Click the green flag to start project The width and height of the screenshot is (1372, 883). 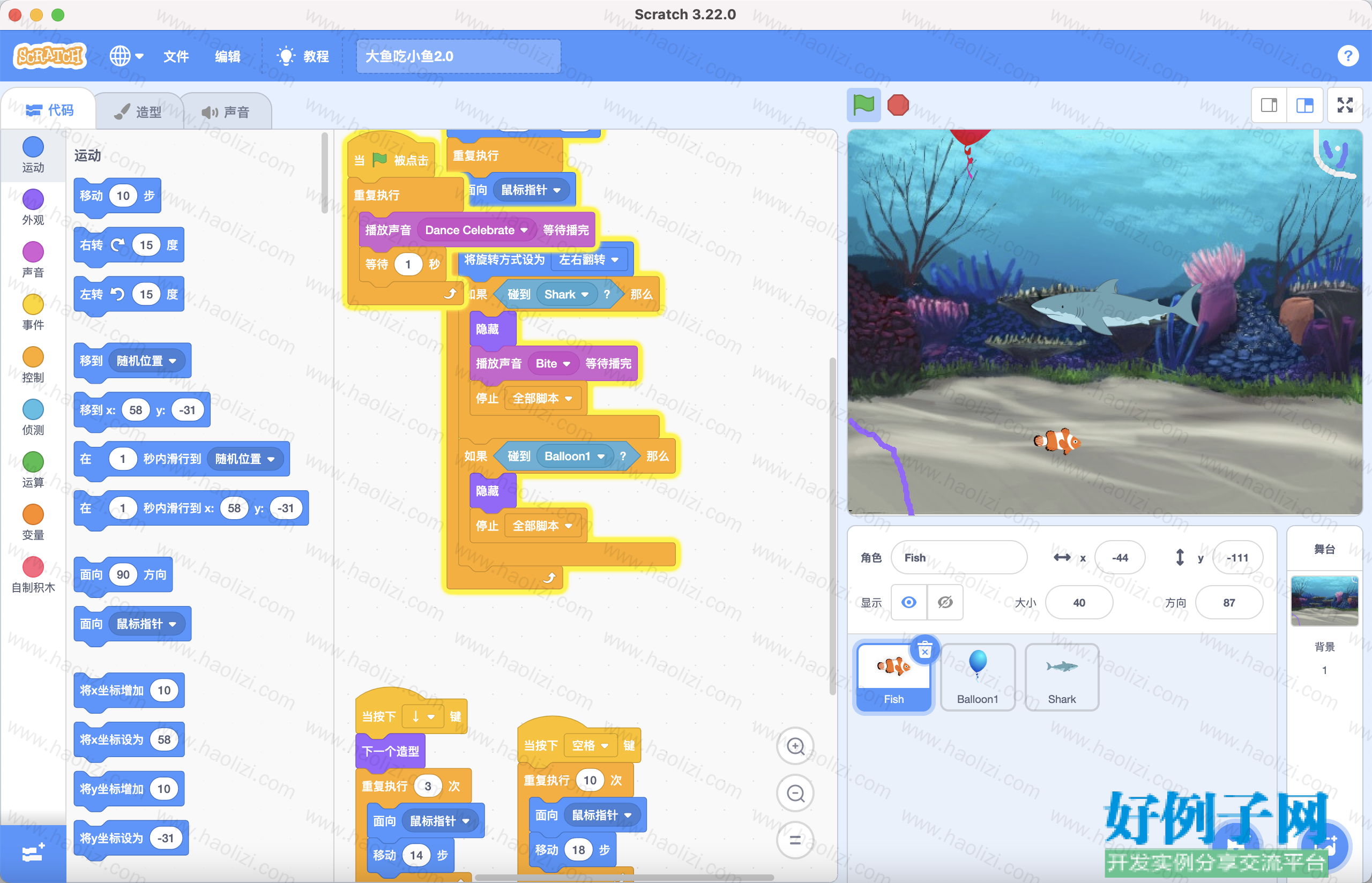(863, 105)
